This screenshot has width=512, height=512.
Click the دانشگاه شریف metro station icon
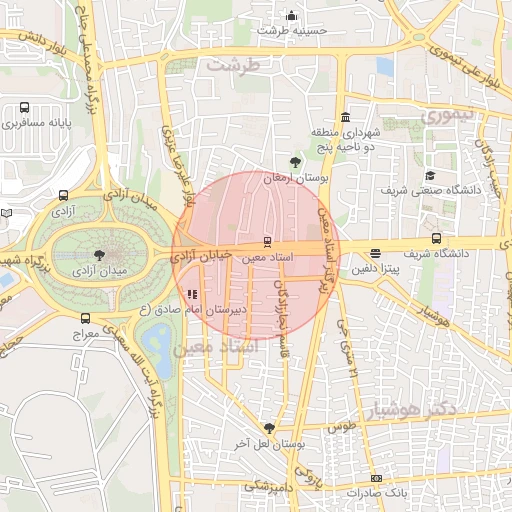[x=436, y=238]
